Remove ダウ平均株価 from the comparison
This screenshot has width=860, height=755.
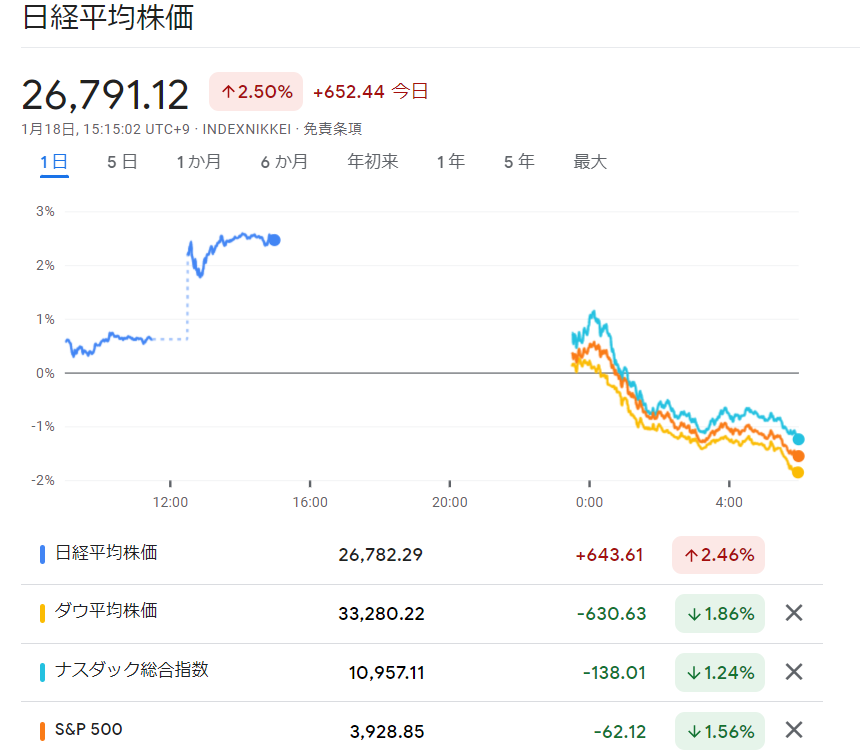tap(794, 613)
